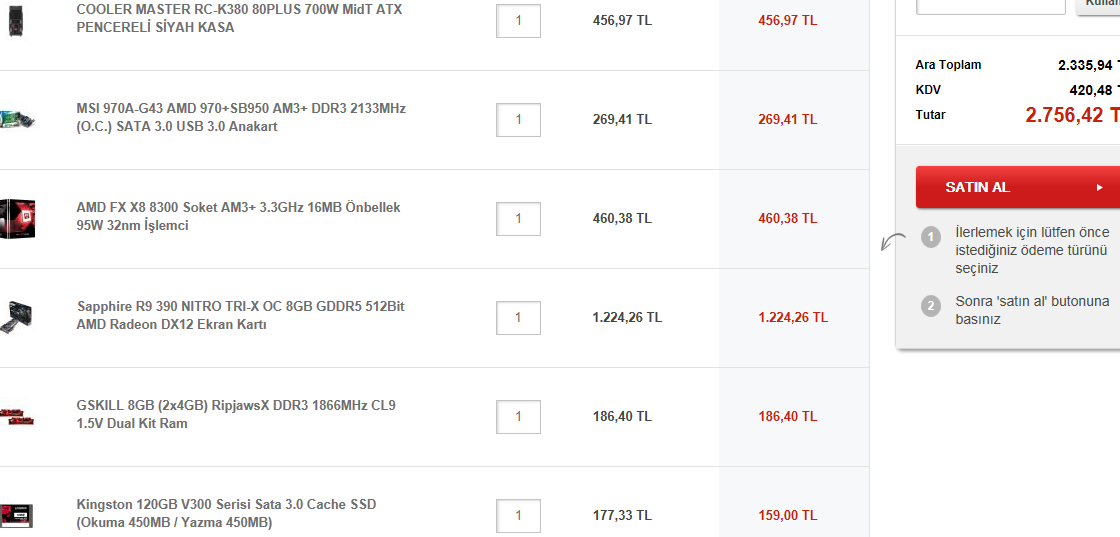Click the arrow icon on SATIN AL button

pos(1100,187)
